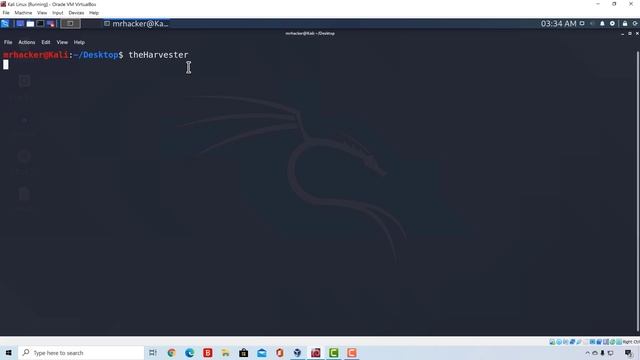Open Task View on Windows taskbar

click(153, 353)
